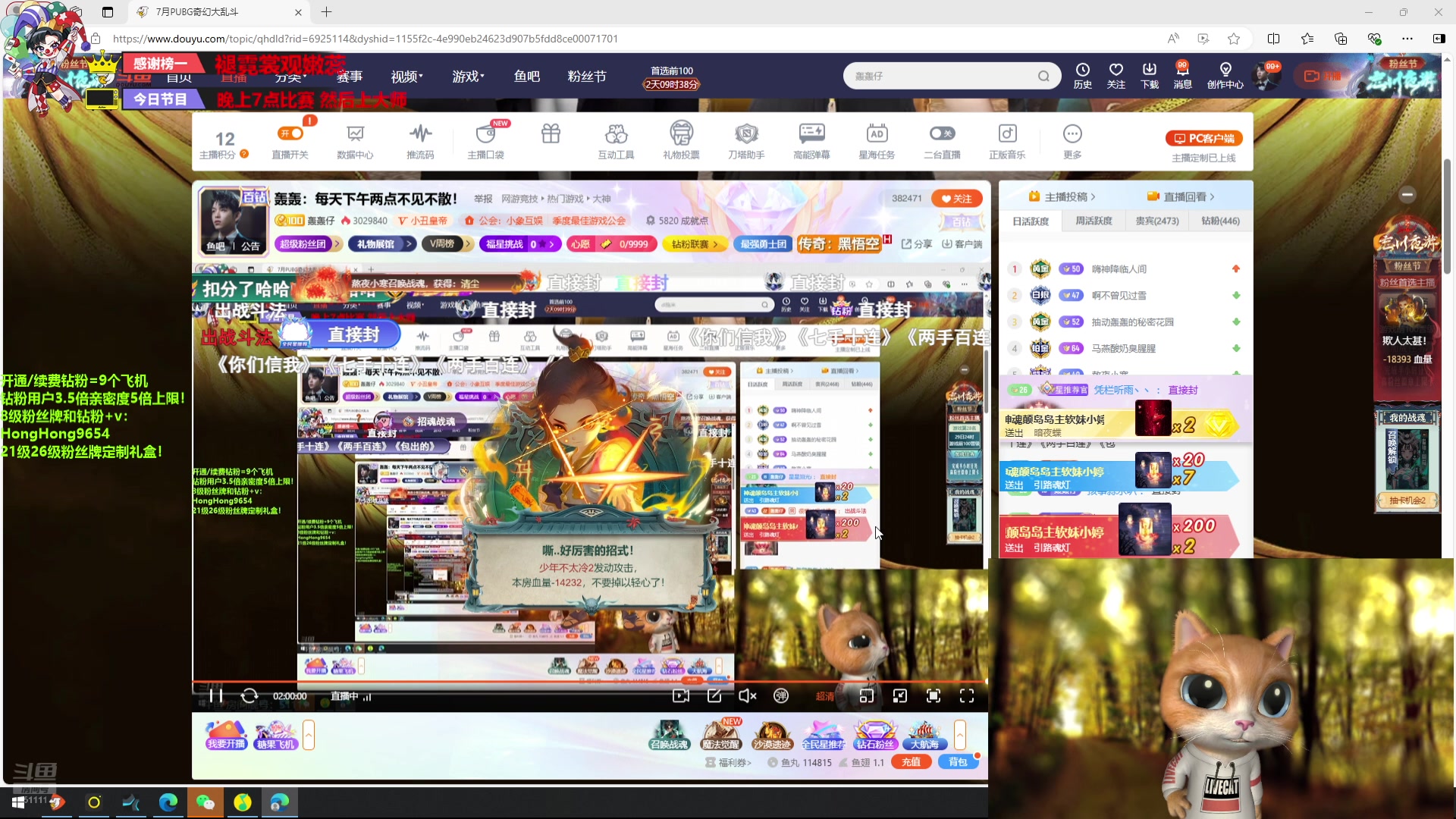Expand the 游戏 navigation dropdown

468,77
